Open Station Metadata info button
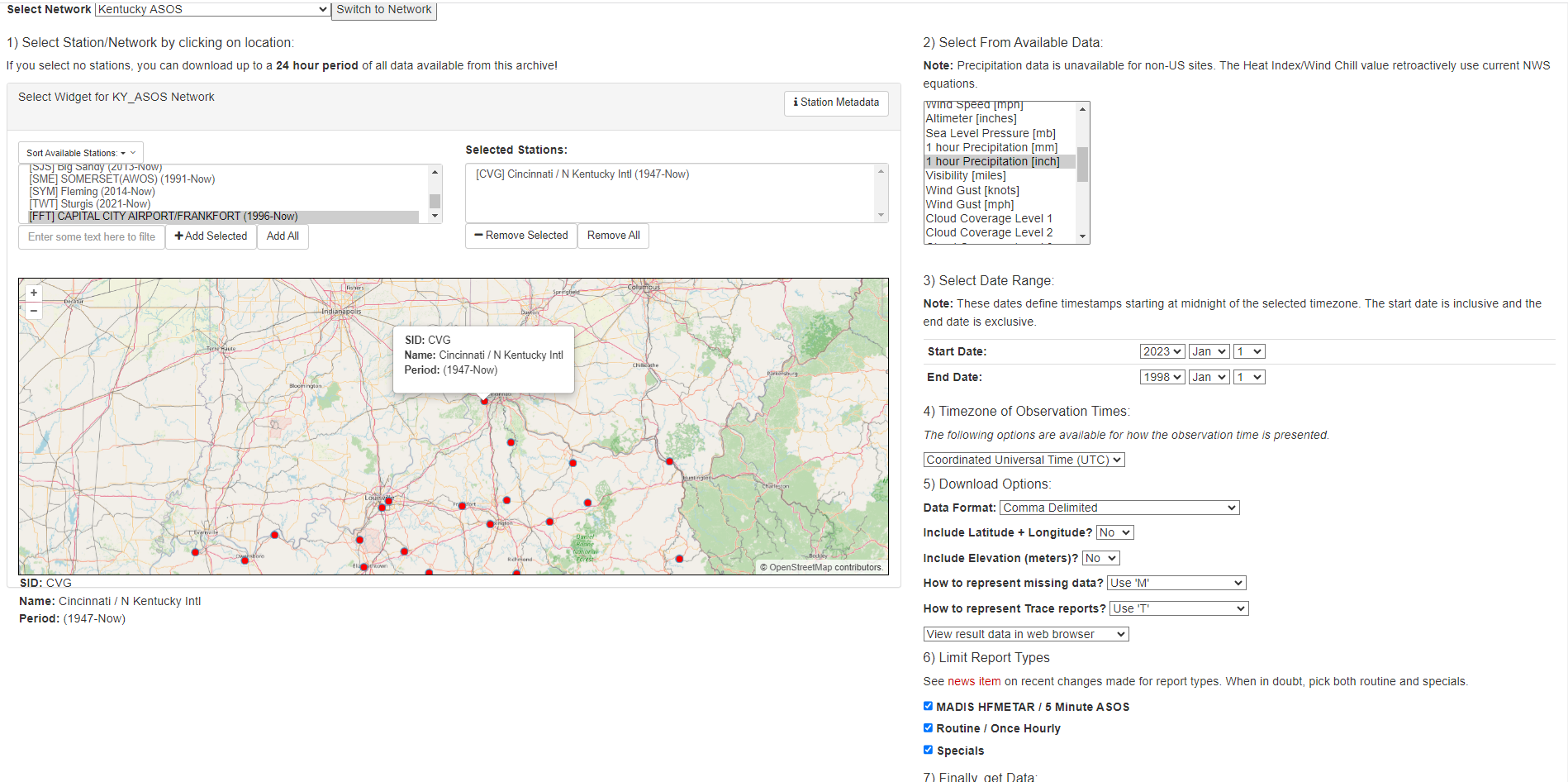1568x782 pixels. 836,103
